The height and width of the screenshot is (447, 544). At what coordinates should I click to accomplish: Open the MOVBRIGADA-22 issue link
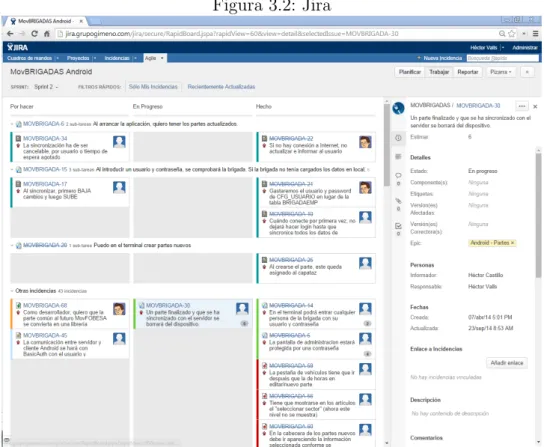[x=291, y=138]
